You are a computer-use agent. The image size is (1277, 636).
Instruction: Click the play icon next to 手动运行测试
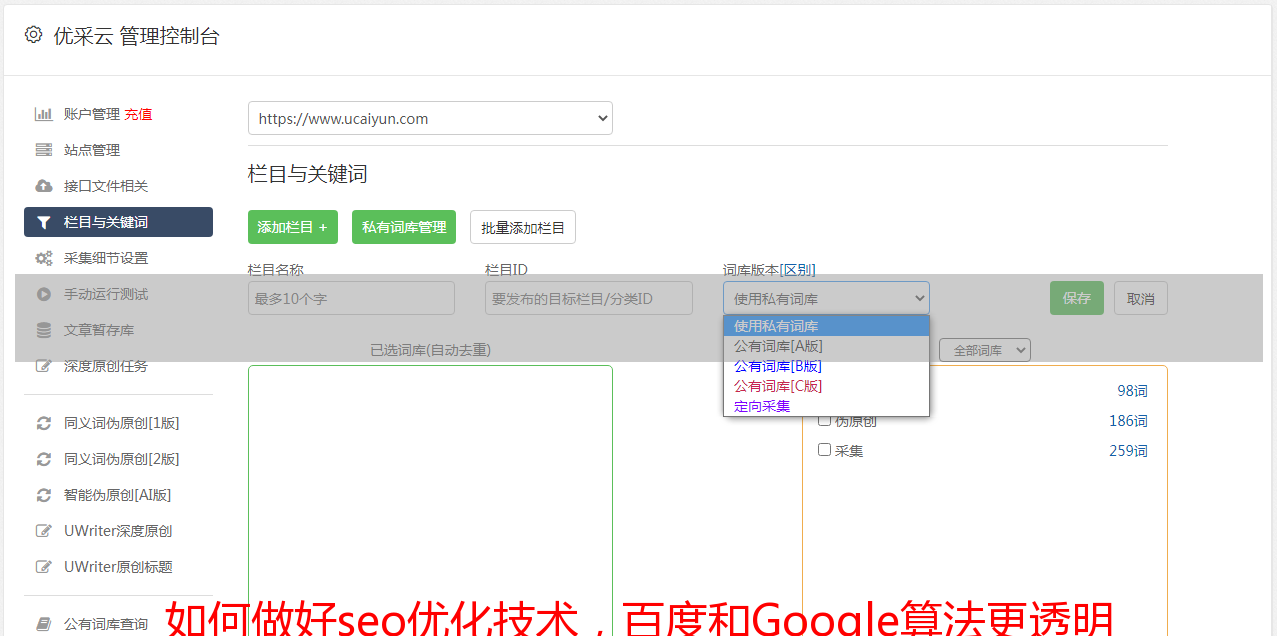[x=44, y=294]
